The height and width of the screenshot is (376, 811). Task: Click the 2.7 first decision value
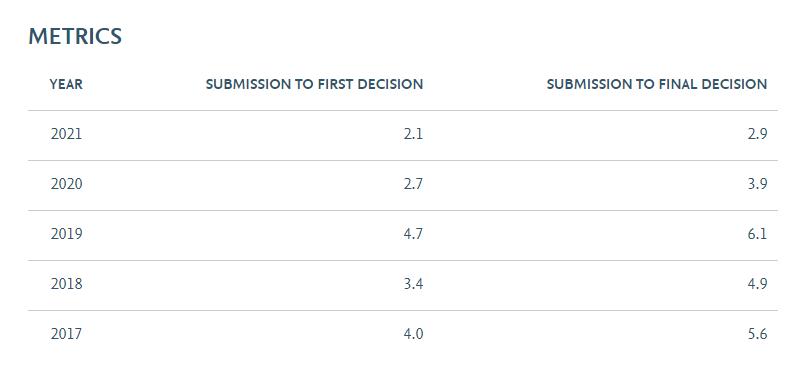(413, 184)
